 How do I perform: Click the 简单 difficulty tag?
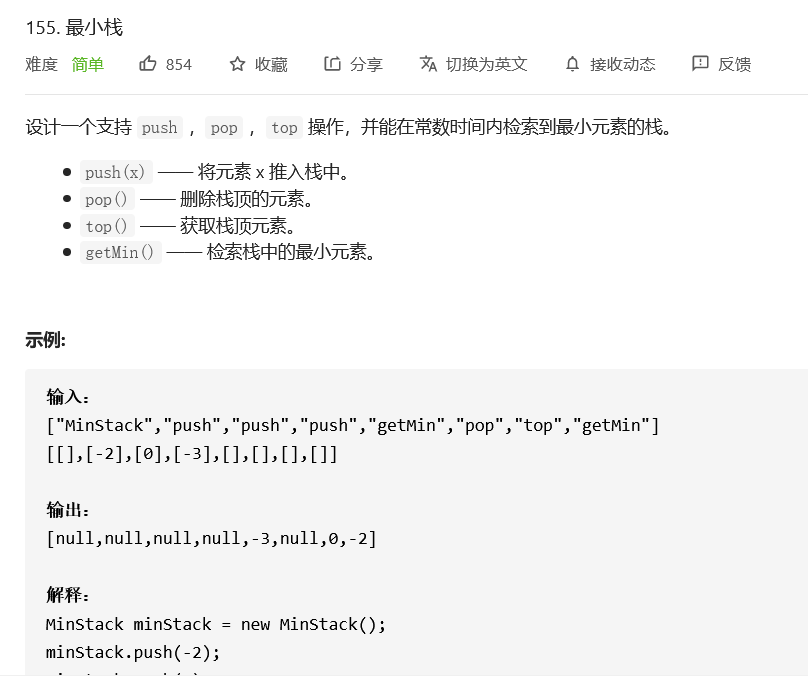click(88, 64)
